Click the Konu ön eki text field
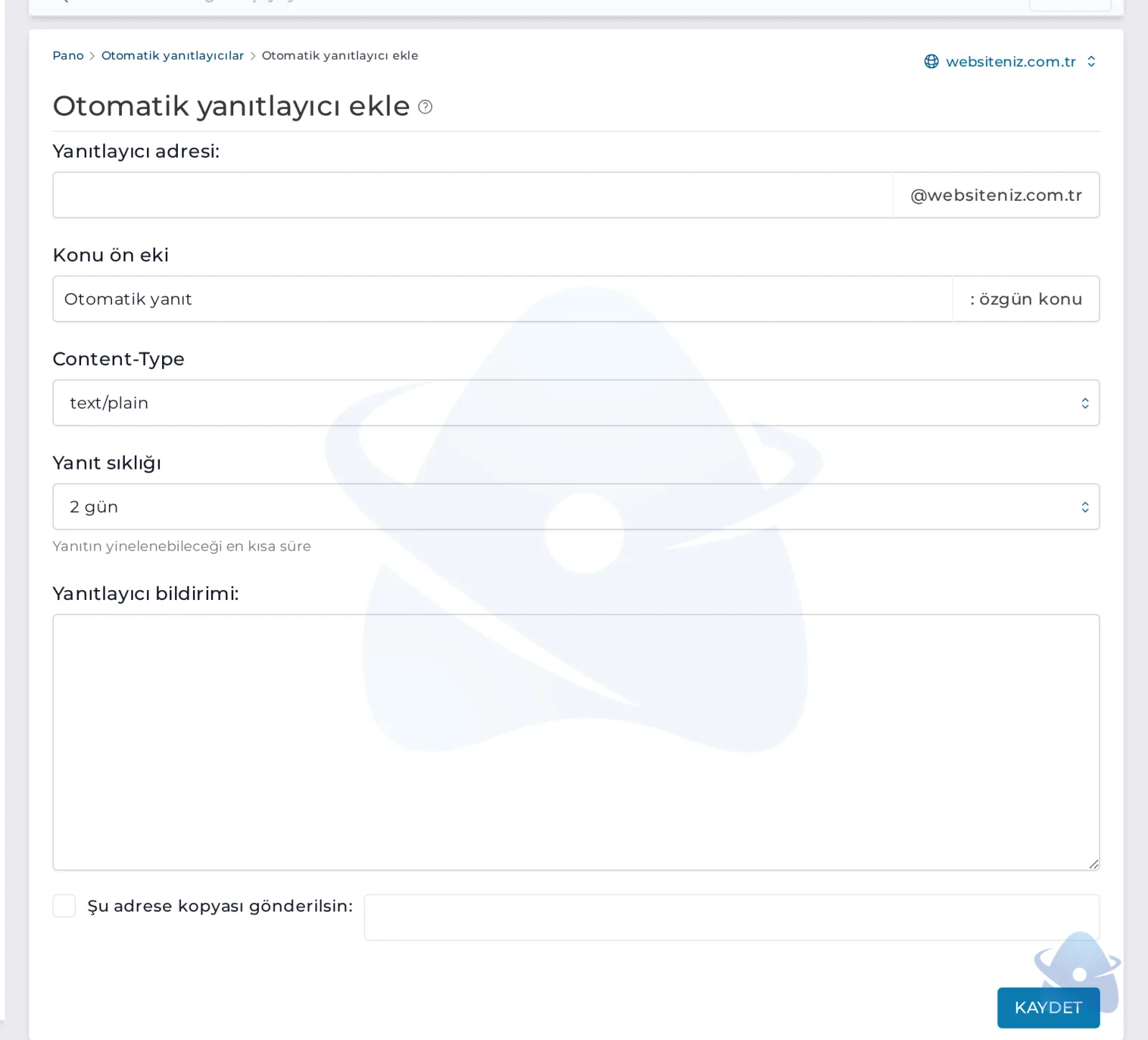This screenshot has width=1148, height=1040. [x=502, y=299]
